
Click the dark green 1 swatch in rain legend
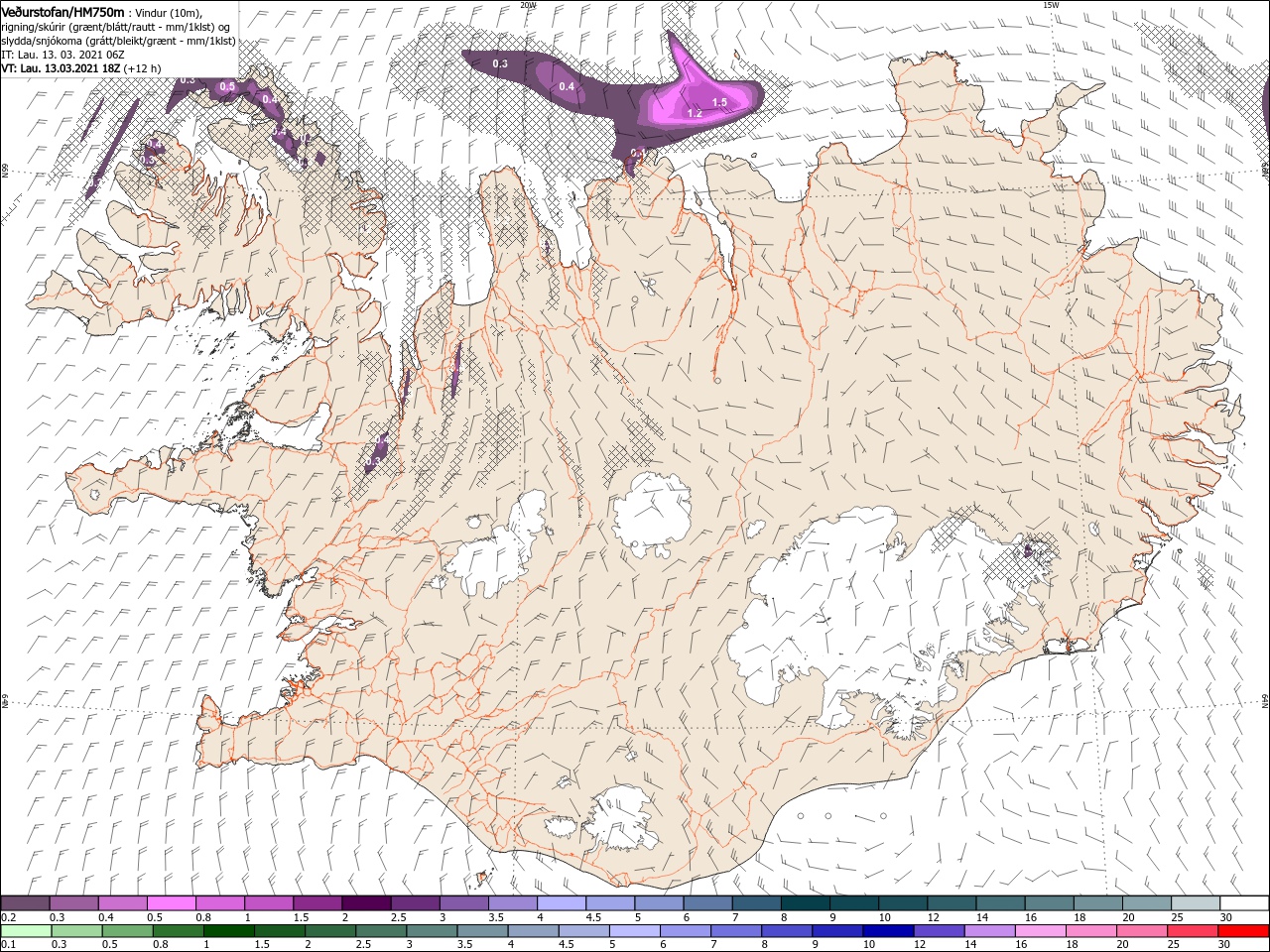tap(229, 931)
